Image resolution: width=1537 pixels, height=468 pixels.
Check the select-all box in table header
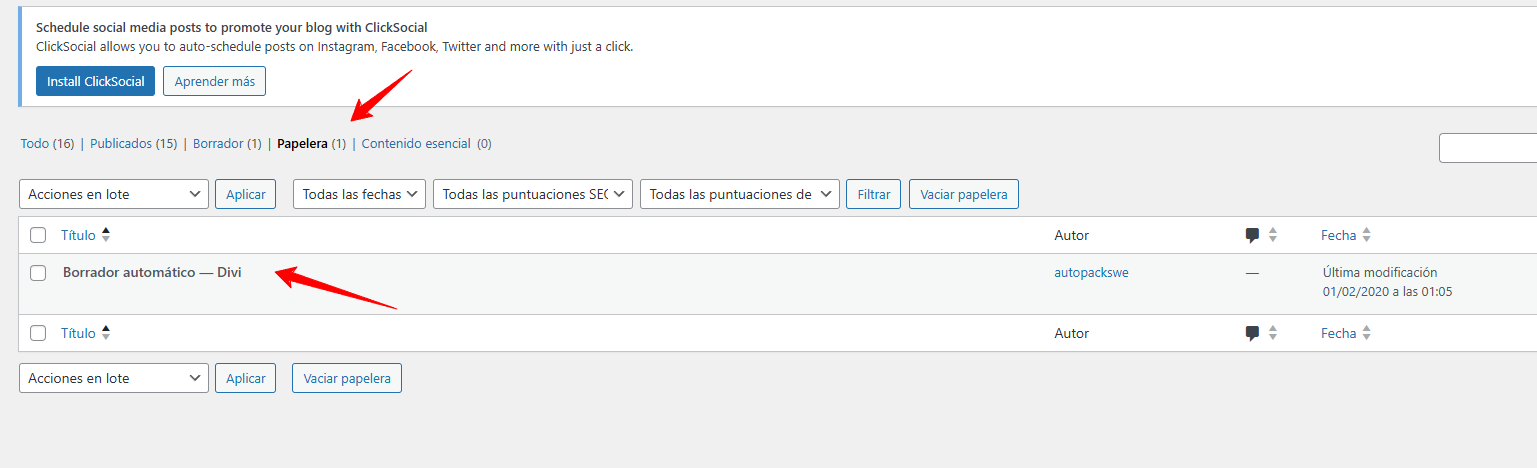point(38,236)
